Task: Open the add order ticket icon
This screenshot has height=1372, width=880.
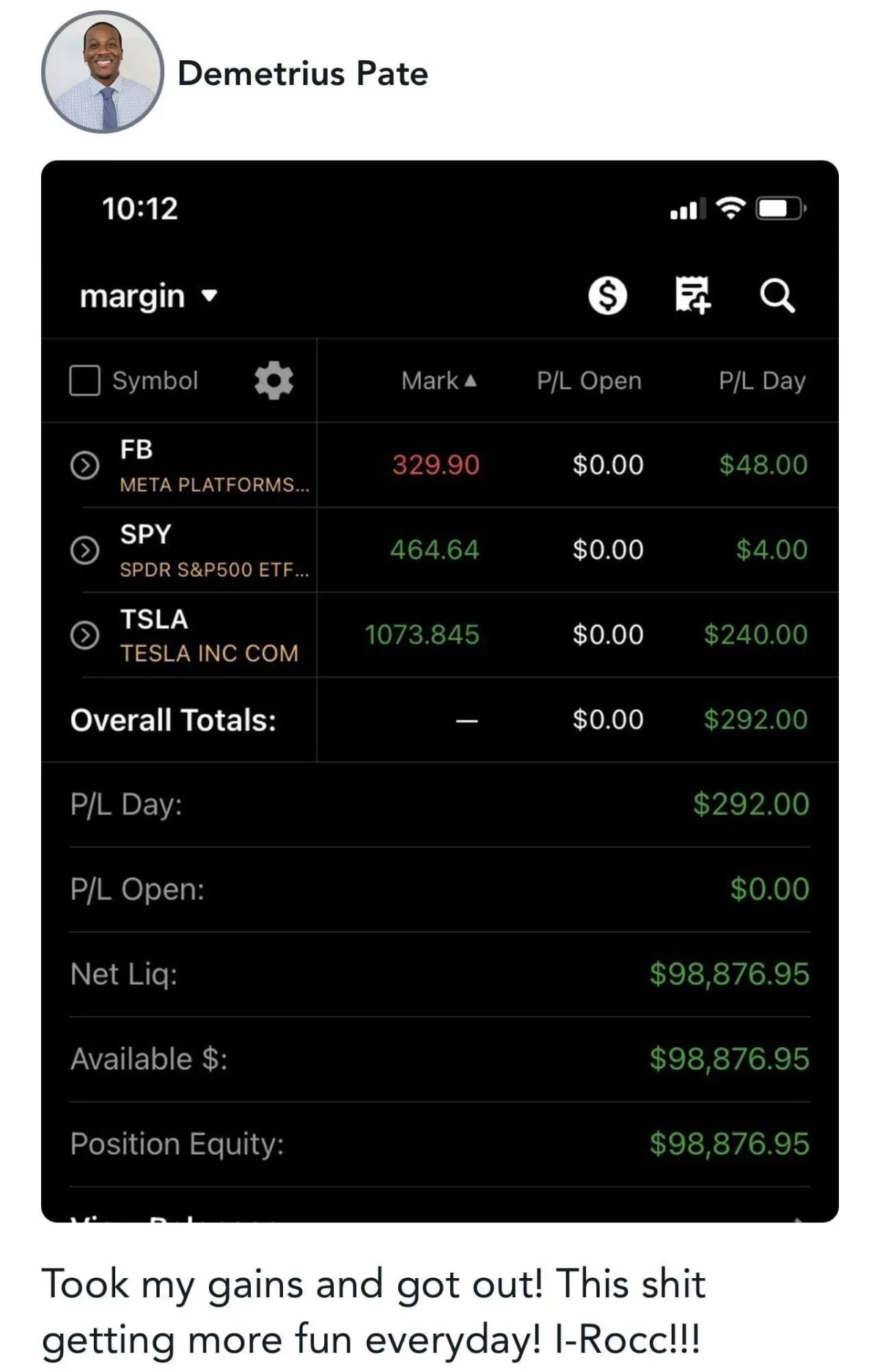Action: [x=692, y=295]
